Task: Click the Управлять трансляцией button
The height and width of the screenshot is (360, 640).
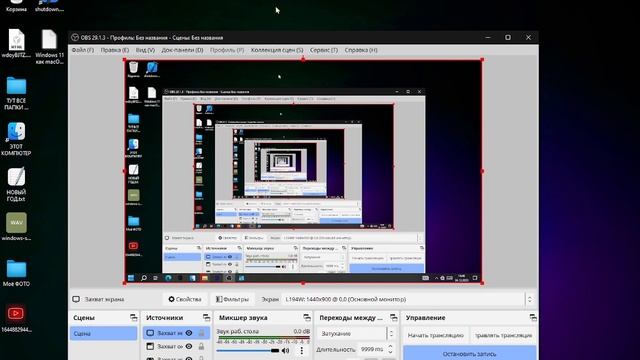Action: [503, 335]
